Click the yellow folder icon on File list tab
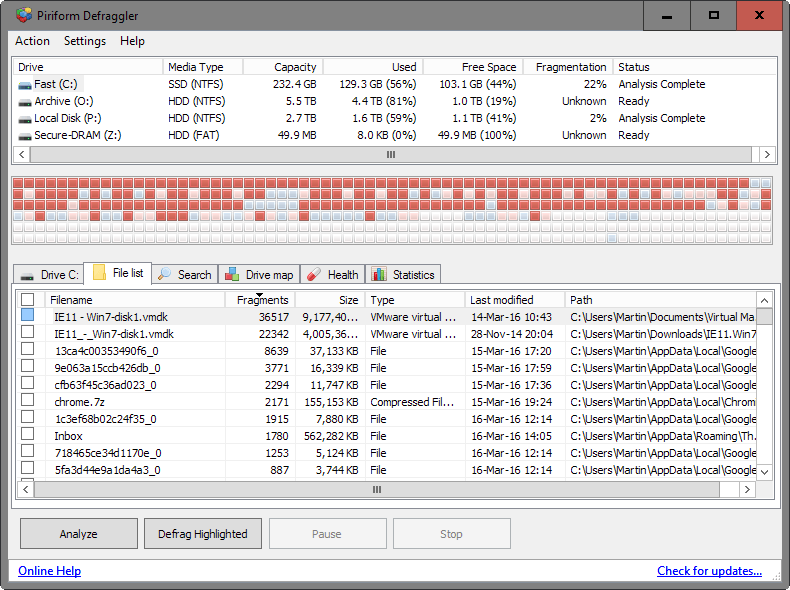Image resolution: width=790 pixels, height=590 pixels. tap(100, 273)
